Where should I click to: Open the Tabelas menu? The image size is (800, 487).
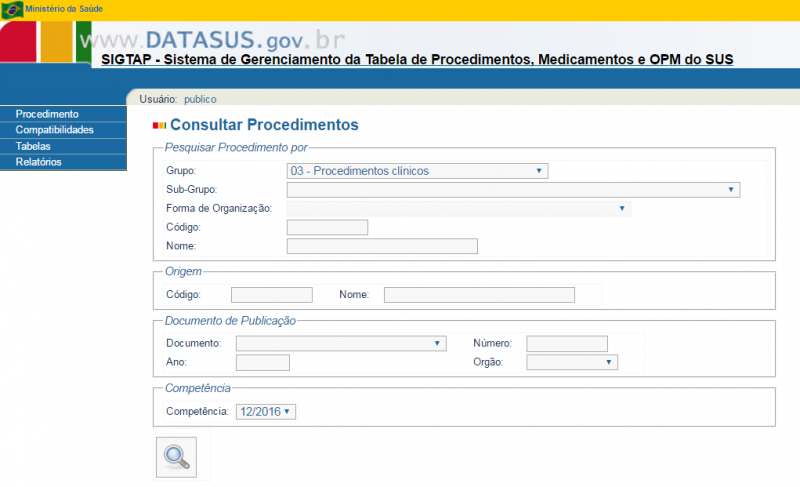point(63,146)
